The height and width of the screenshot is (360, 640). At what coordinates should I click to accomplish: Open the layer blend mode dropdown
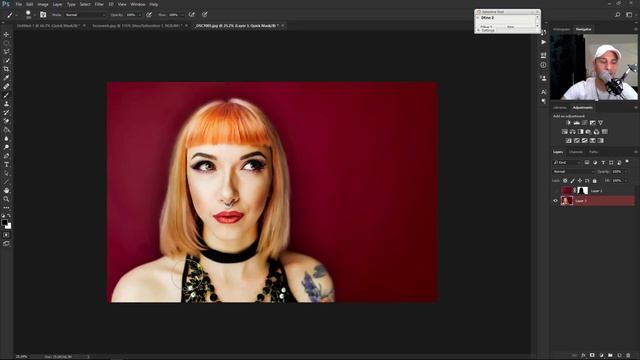[573, 171]
